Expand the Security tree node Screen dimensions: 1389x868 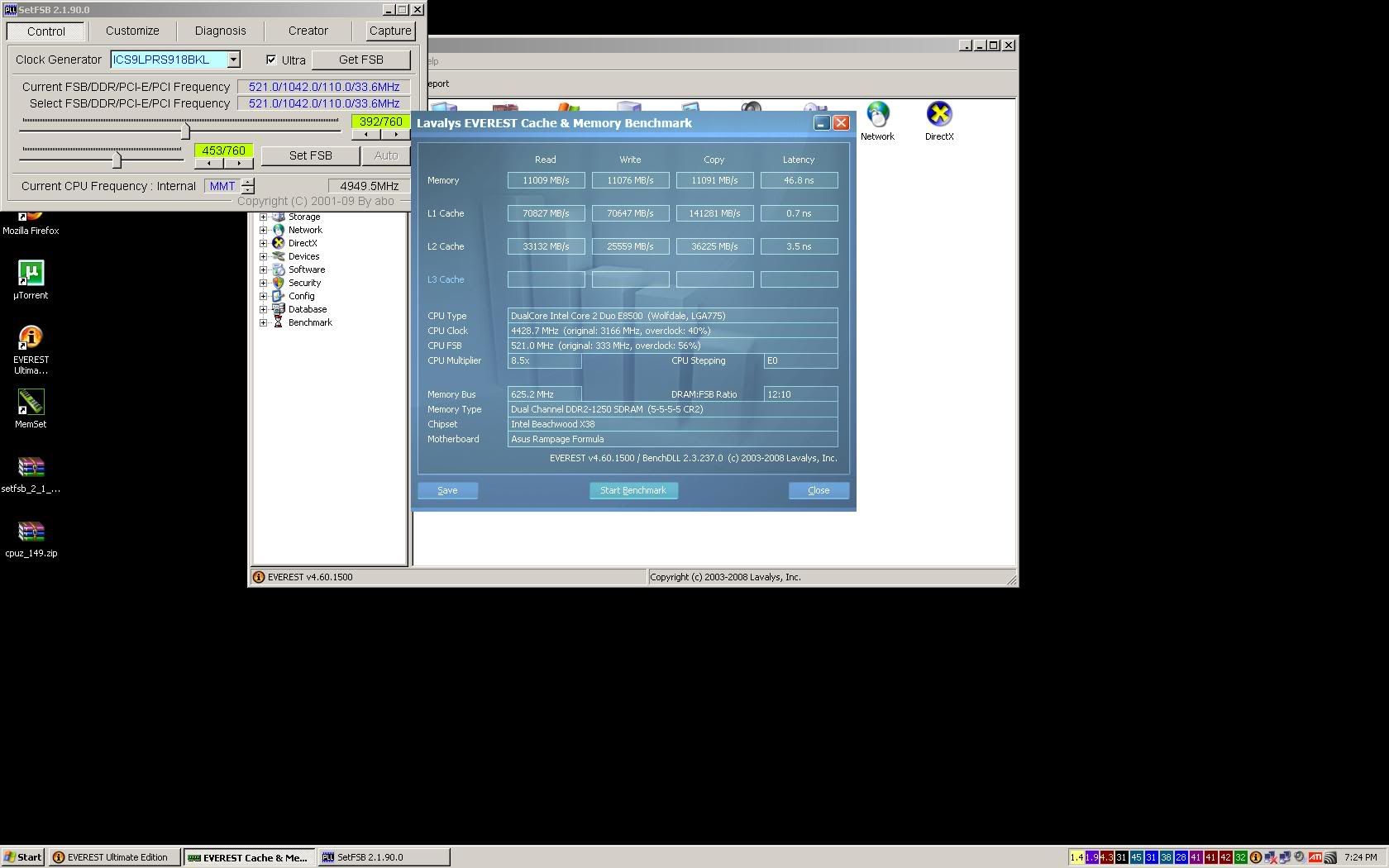pos(263,283)
